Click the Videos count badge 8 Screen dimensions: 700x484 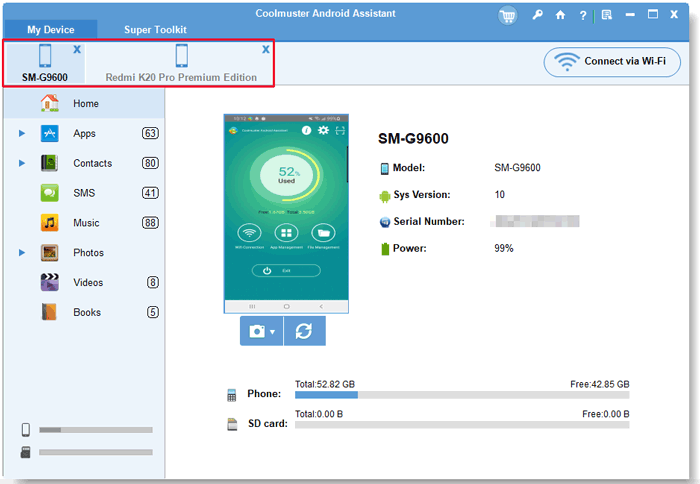point(153,283)
